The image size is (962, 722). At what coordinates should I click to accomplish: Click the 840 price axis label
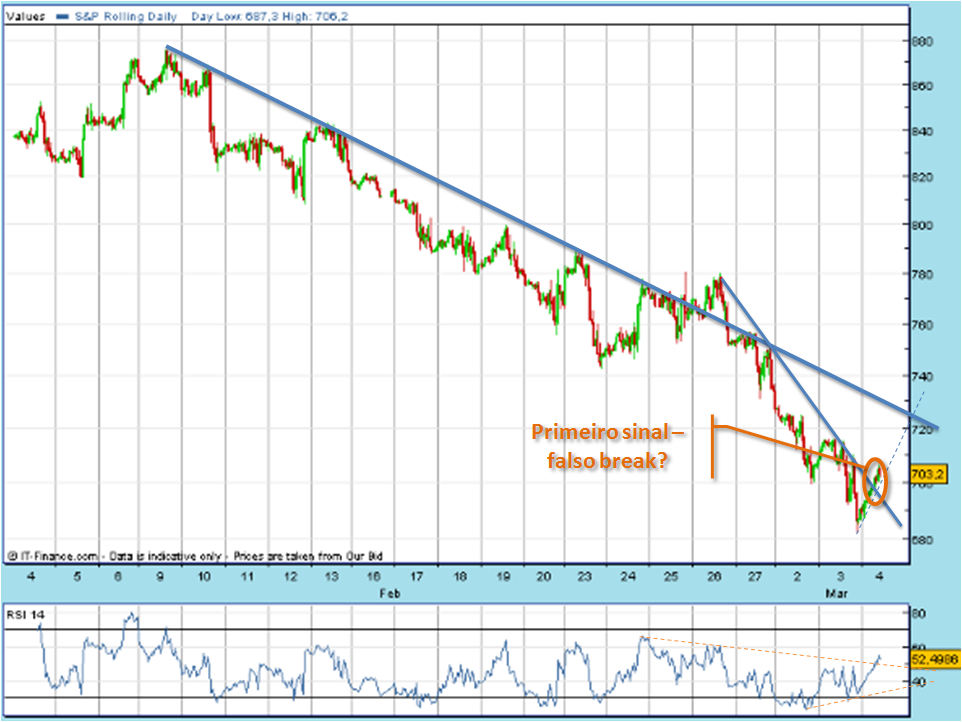[922, 131]
